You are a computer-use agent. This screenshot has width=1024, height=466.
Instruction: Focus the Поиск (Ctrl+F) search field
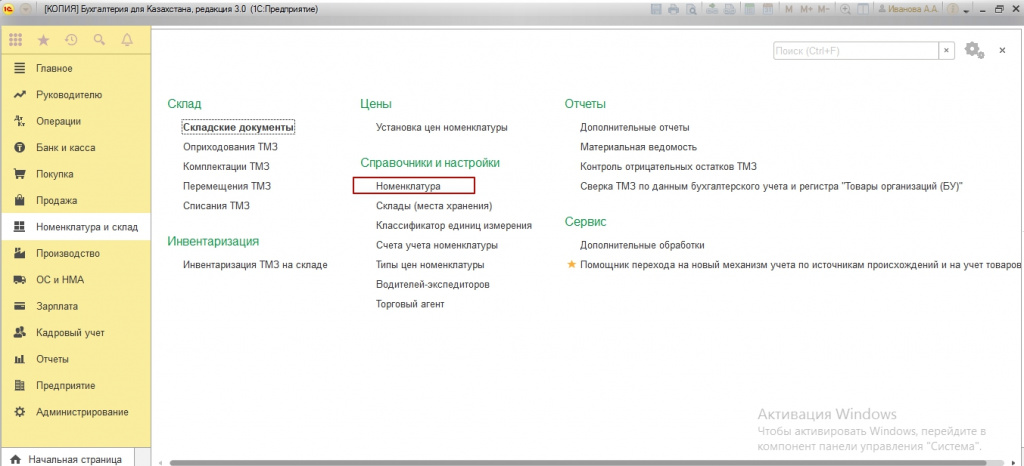[x=856, y=51]
